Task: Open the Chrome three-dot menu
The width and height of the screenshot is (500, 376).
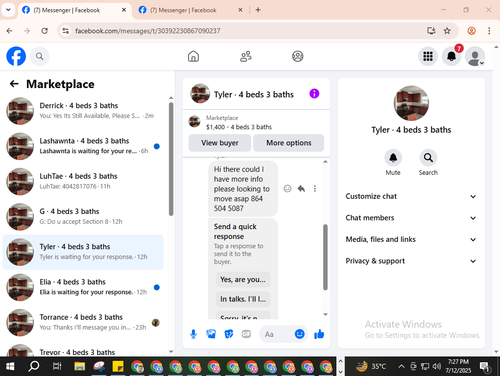Action: [489, 31]
